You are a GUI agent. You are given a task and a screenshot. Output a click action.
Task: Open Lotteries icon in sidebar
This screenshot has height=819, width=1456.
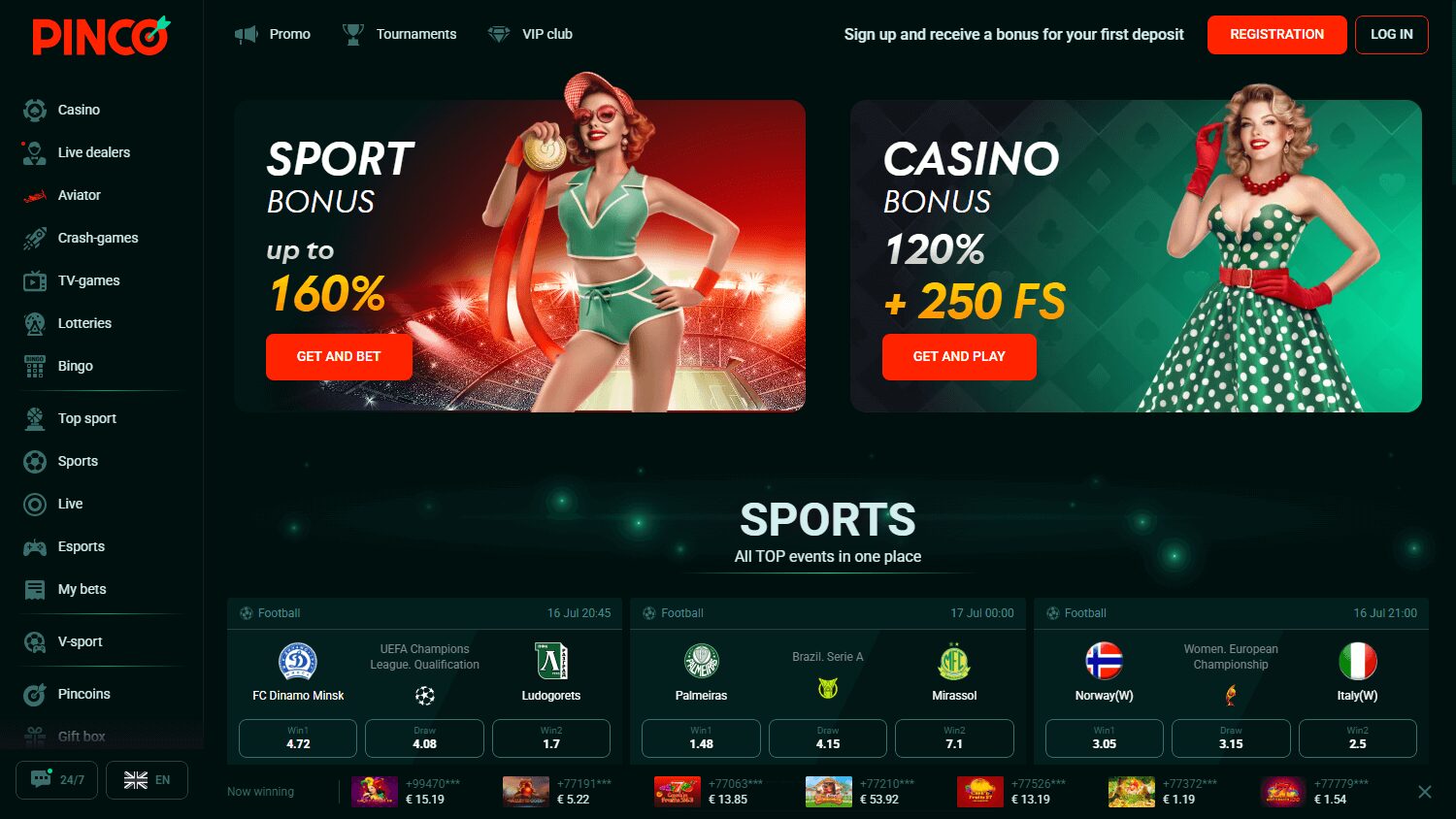point(35,323)
